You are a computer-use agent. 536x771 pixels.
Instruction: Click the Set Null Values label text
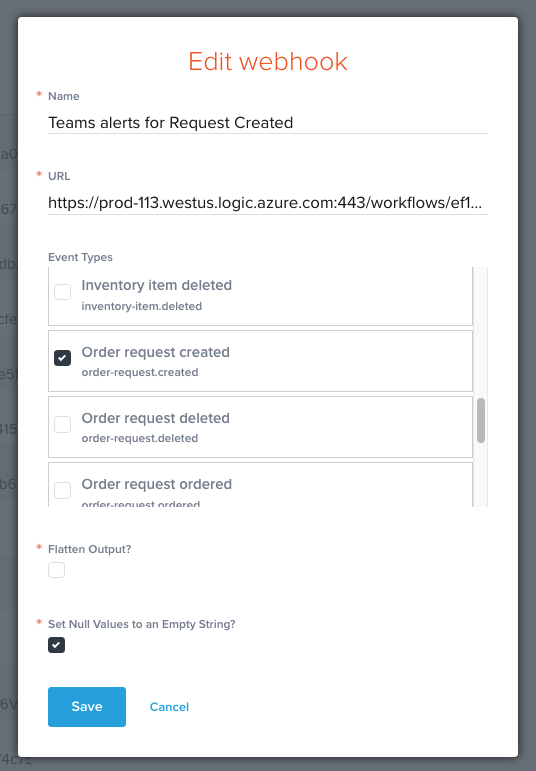[142, 624]
